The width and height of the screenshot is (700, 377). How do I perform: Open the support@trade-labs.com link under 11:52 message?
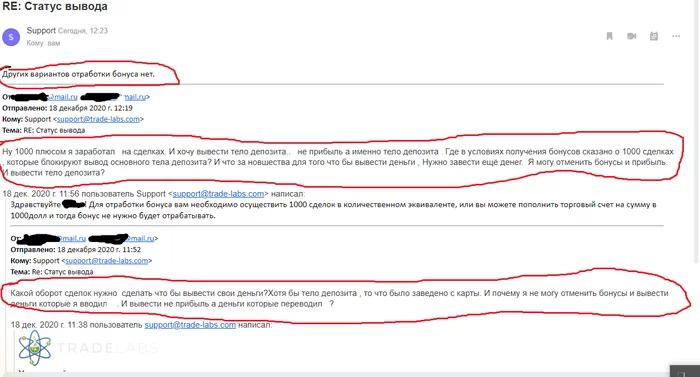[107, 261]
